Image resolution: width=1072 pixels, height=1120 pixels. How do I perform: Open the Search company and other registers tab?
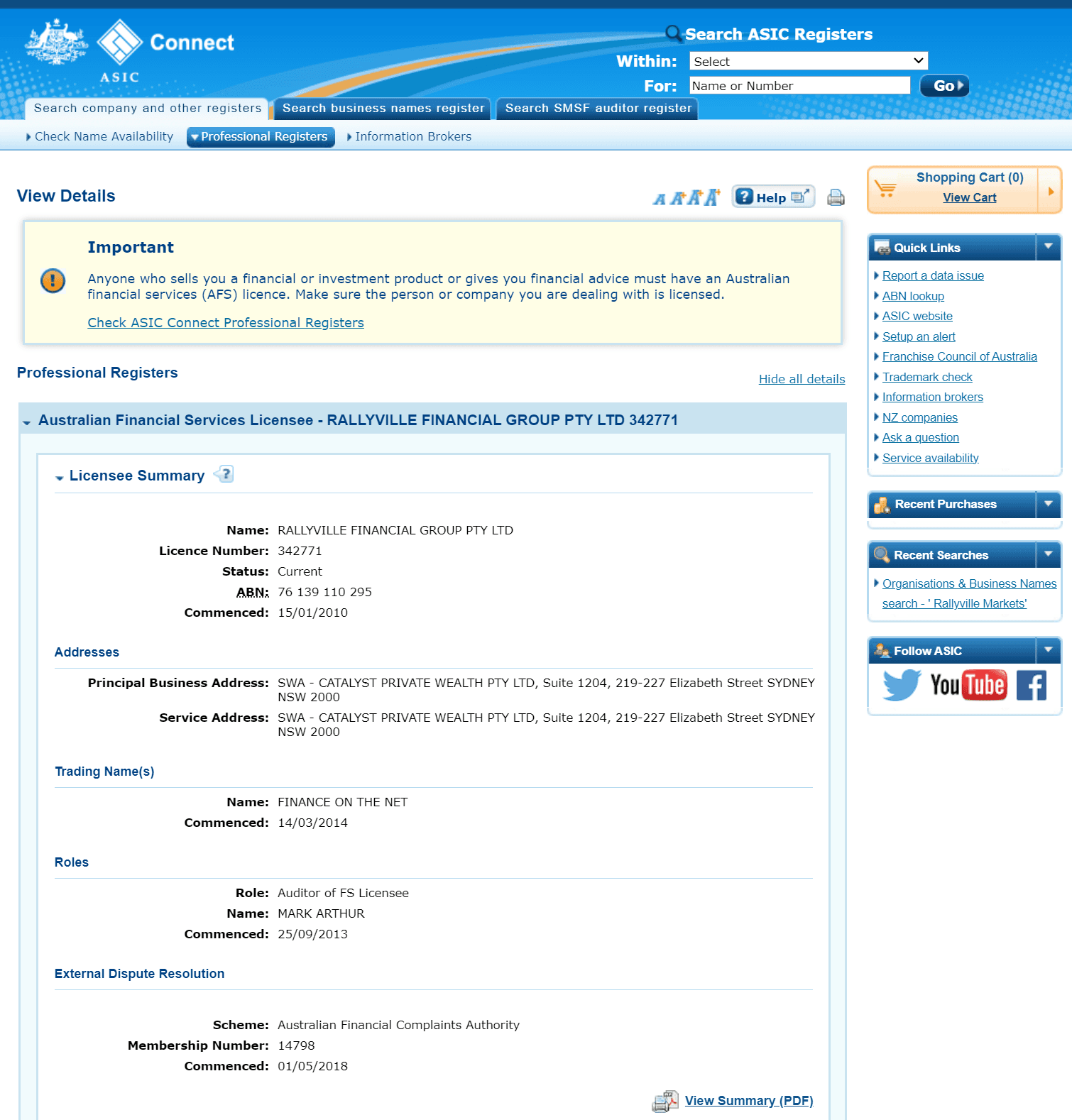pyautogui.click(x=147, y=109)
